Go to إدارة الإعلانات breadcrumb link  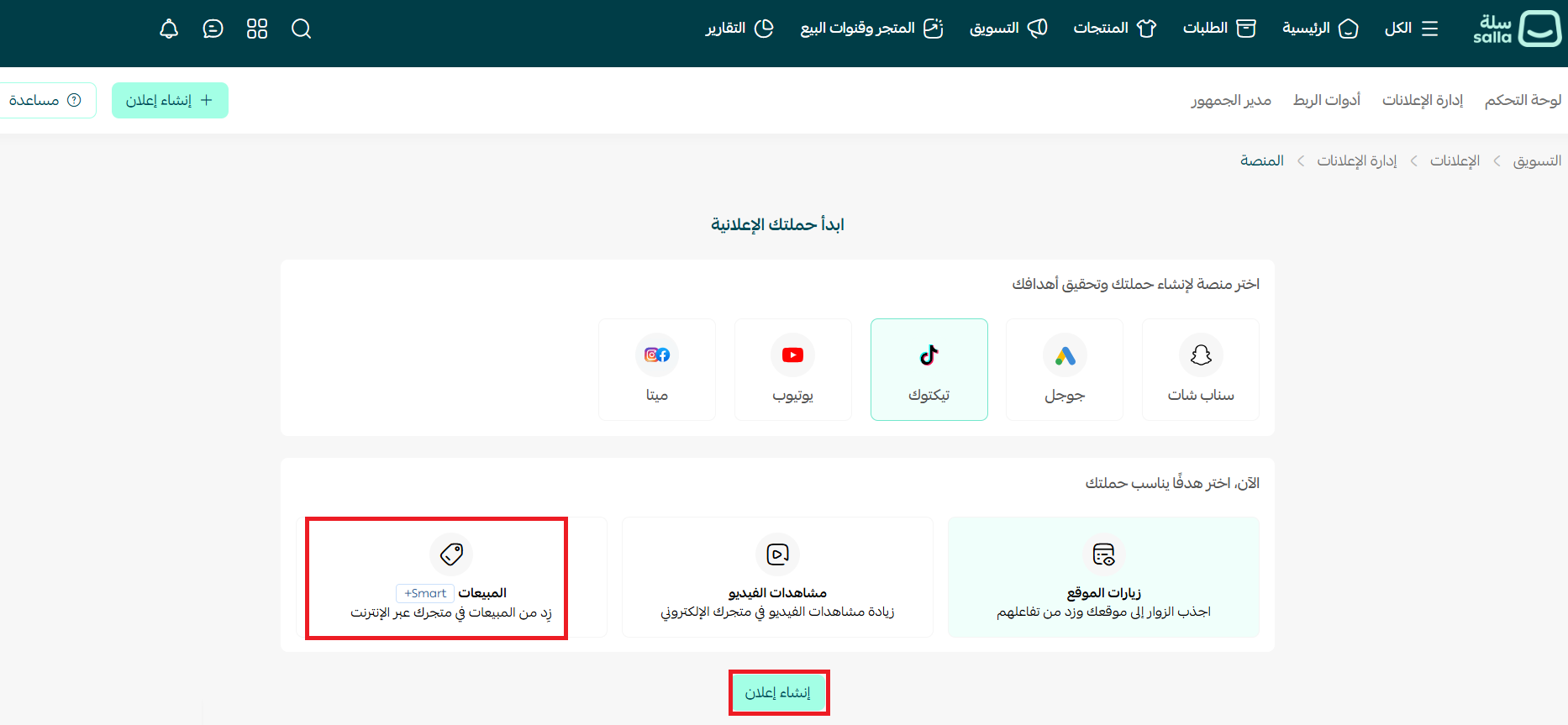tap(1356, 160)
